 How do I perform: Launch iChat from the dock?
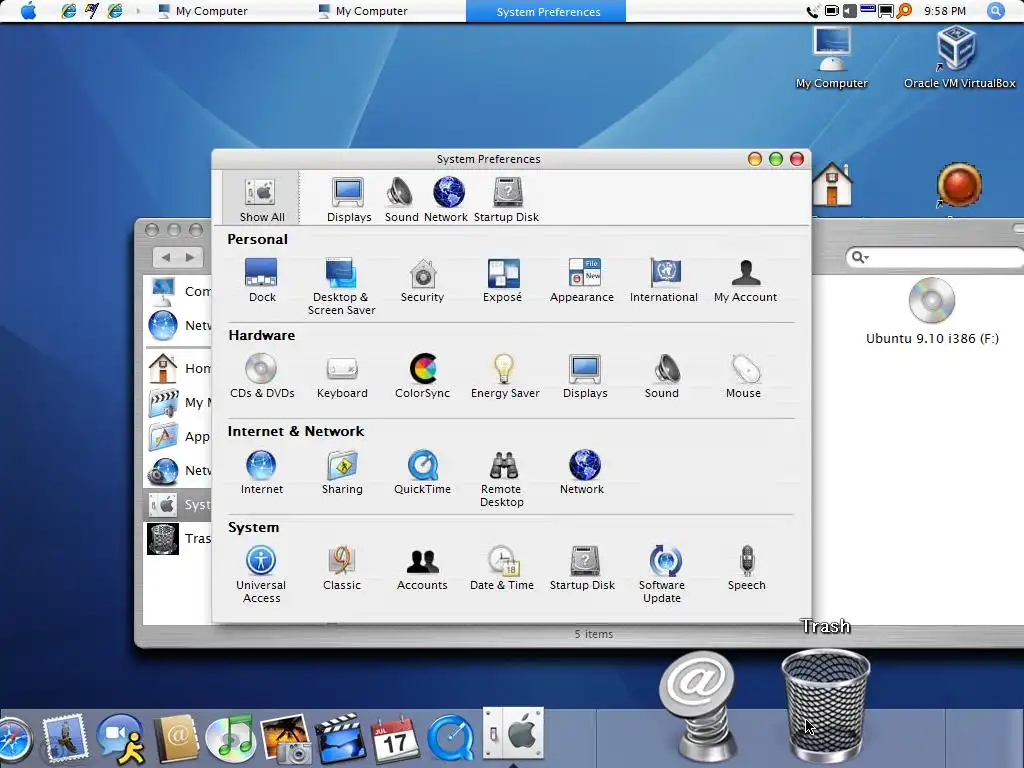pyautogui.click(x=121, y=739)
